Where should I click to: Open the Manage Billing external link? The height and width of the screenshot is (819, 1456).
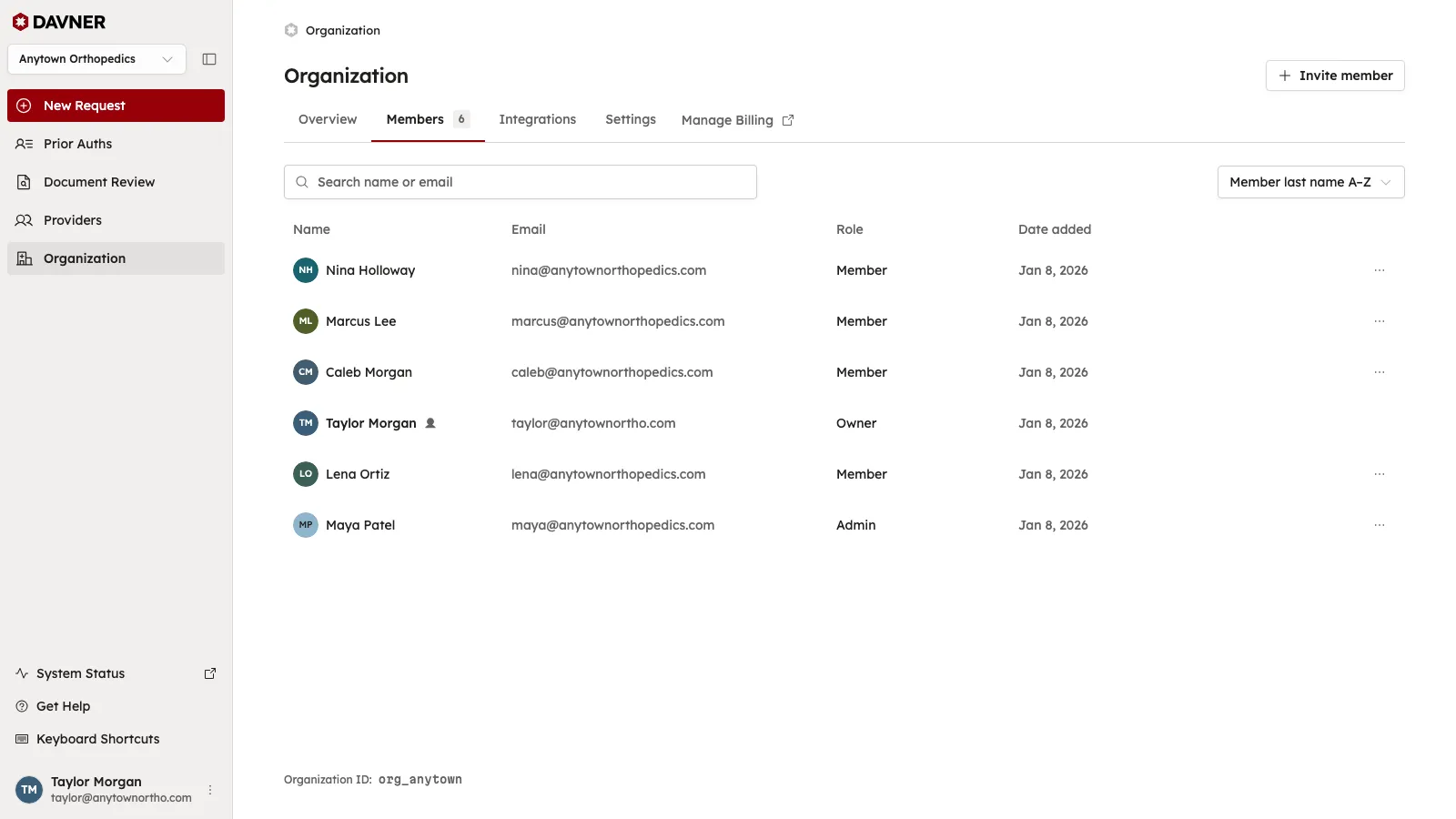[x=738, y=120]
